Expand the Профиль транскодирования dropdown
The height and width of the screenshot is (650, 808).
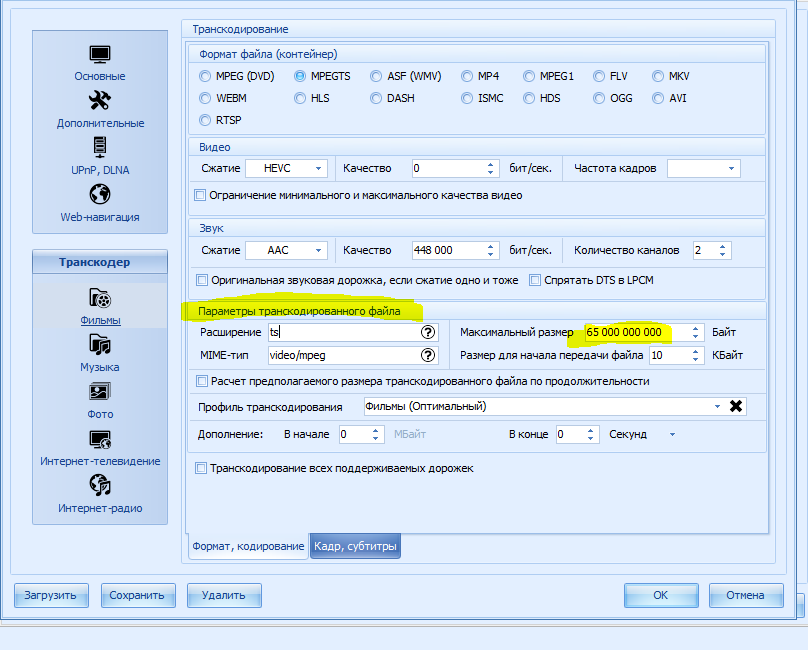tap(717, 406)
